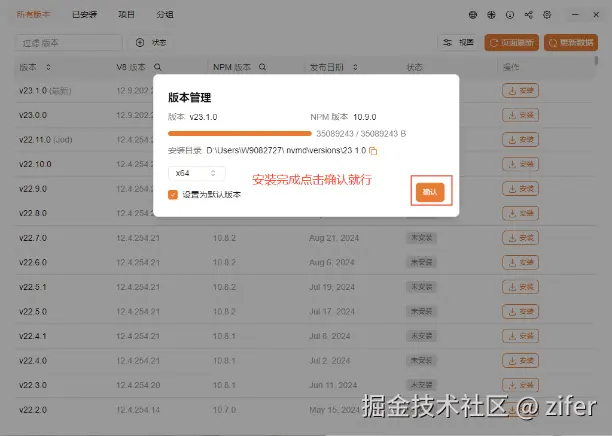Click 安装 download button for v22.10.0

click(520, 164)
